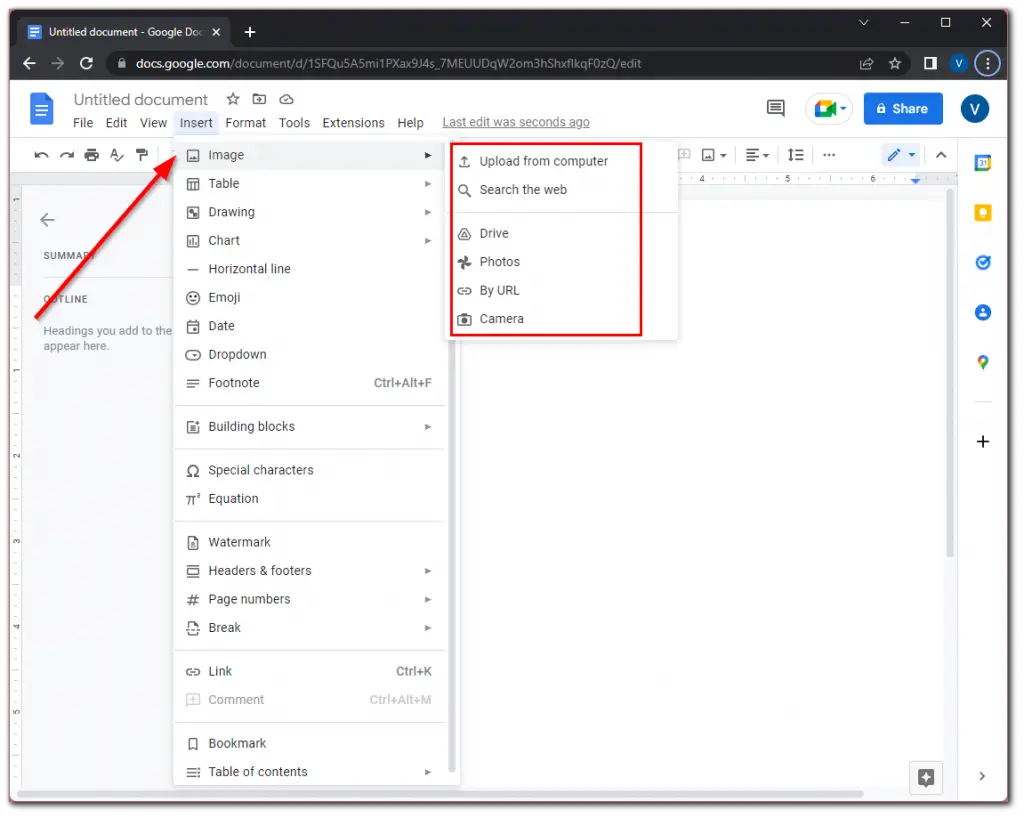Open version history via Last edit link
Screen dimensions: 1024x818
[515, 122]
